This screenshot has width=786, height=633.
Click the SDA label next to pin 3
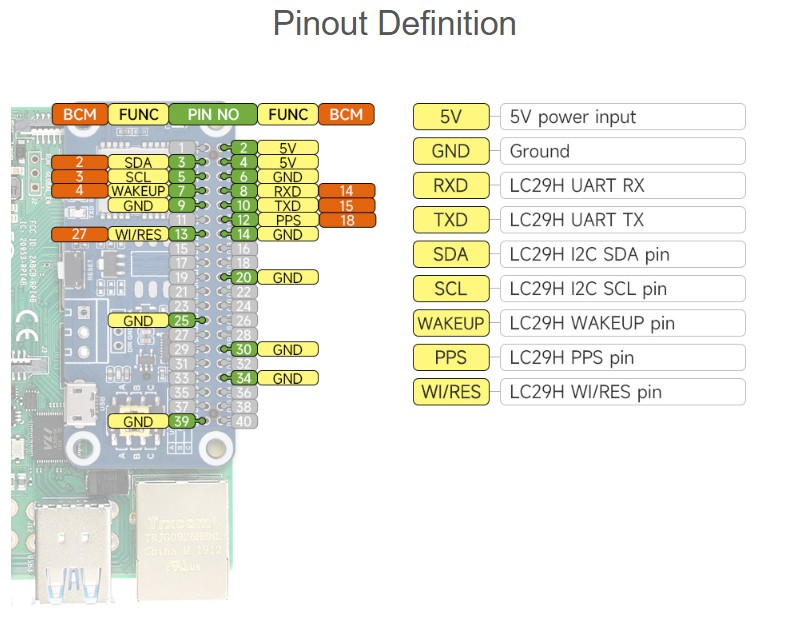[138, 162]
